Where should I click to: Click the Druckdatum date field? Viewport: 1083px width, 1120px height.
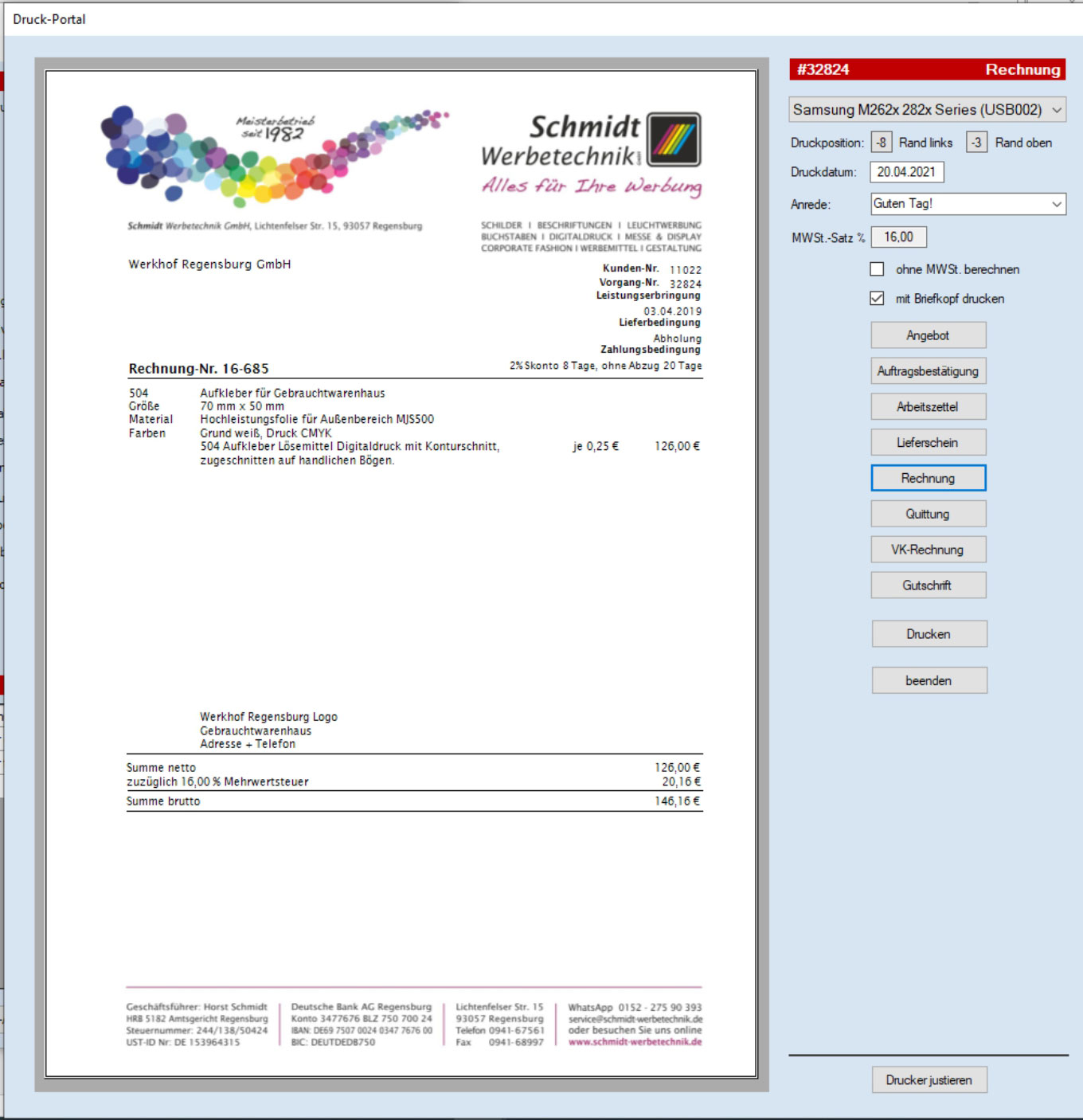tap(907, 172)
